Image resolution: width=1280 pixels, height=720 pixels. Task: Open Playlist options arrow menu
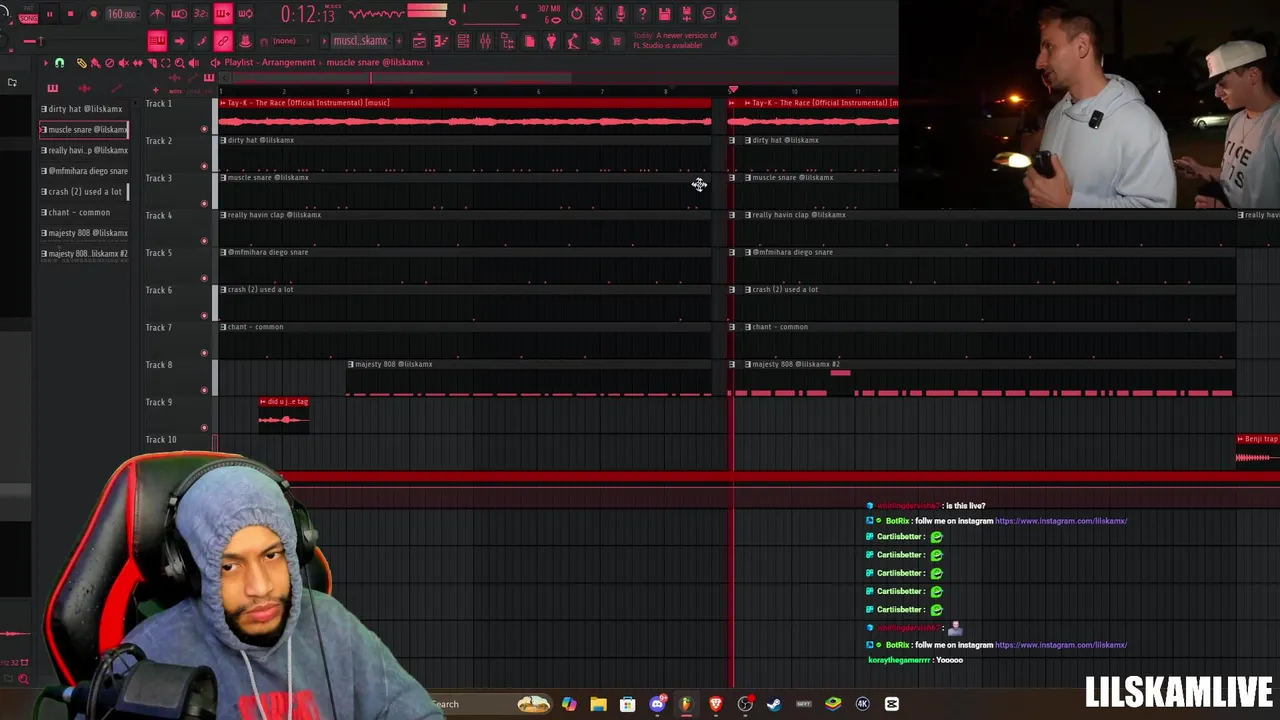pos(46,62)
